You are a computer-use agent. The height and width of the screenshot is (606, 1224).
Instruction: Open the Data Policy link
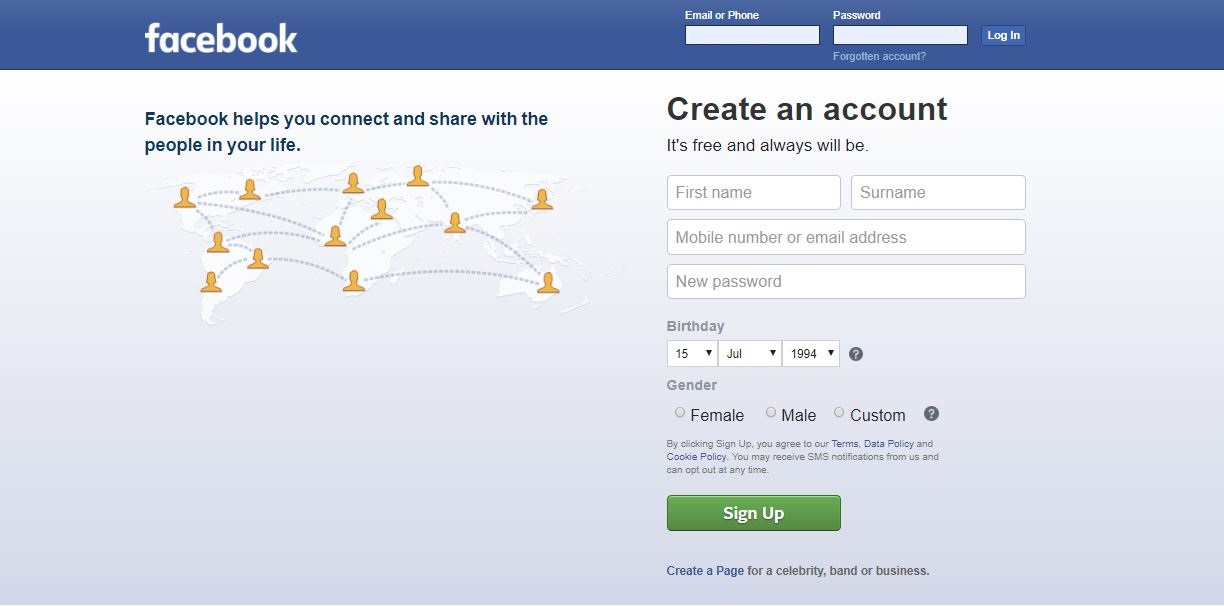[888, 443]
